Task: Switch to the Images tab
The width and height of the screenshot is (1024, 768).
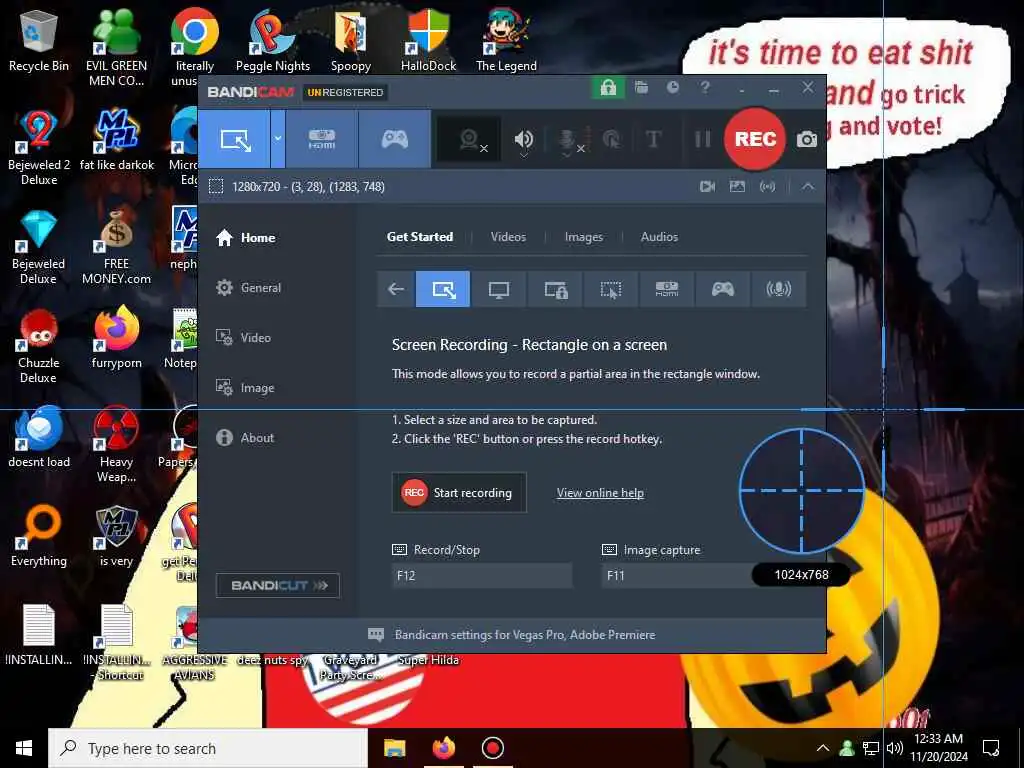Action: [584, 237]
